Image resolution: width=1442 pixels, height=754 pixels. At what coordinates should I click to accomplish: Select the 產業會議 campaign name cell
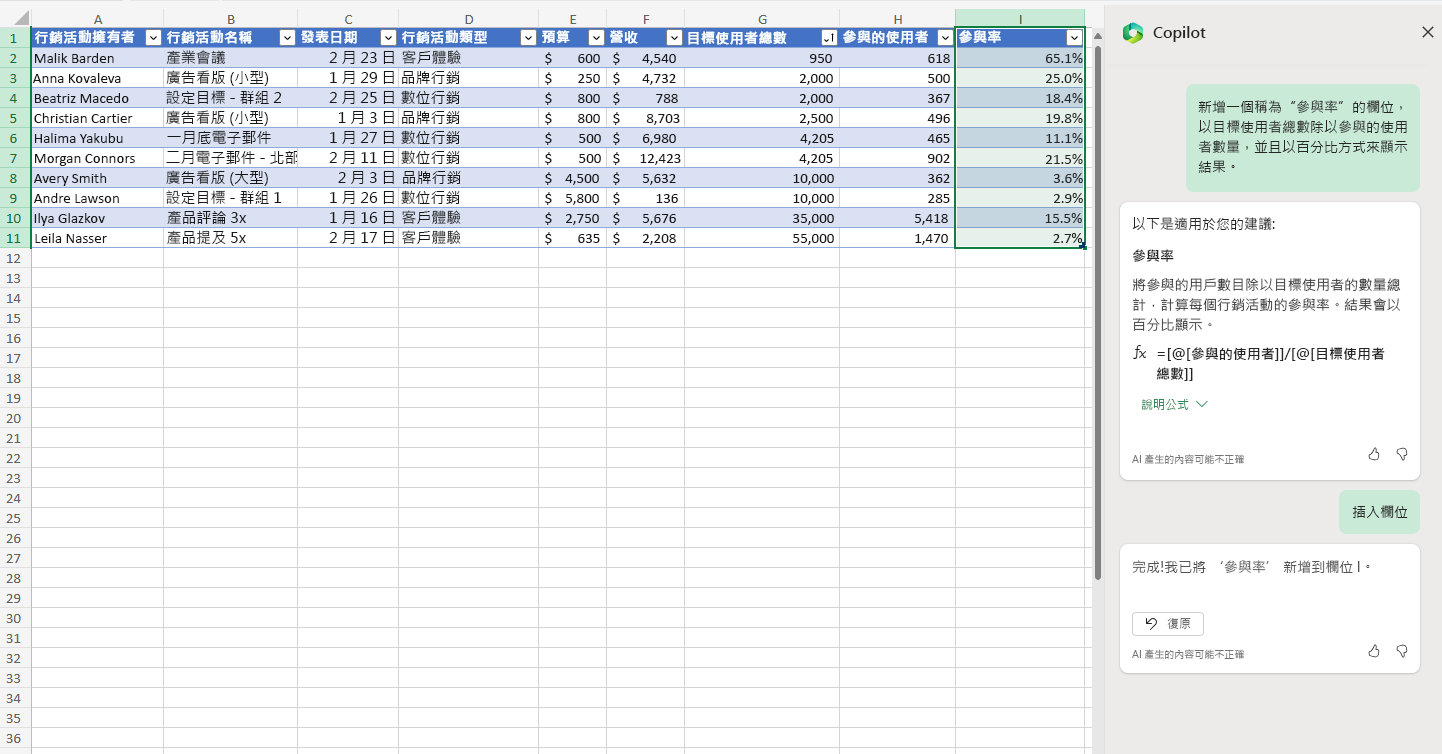(x=230, y=58)
